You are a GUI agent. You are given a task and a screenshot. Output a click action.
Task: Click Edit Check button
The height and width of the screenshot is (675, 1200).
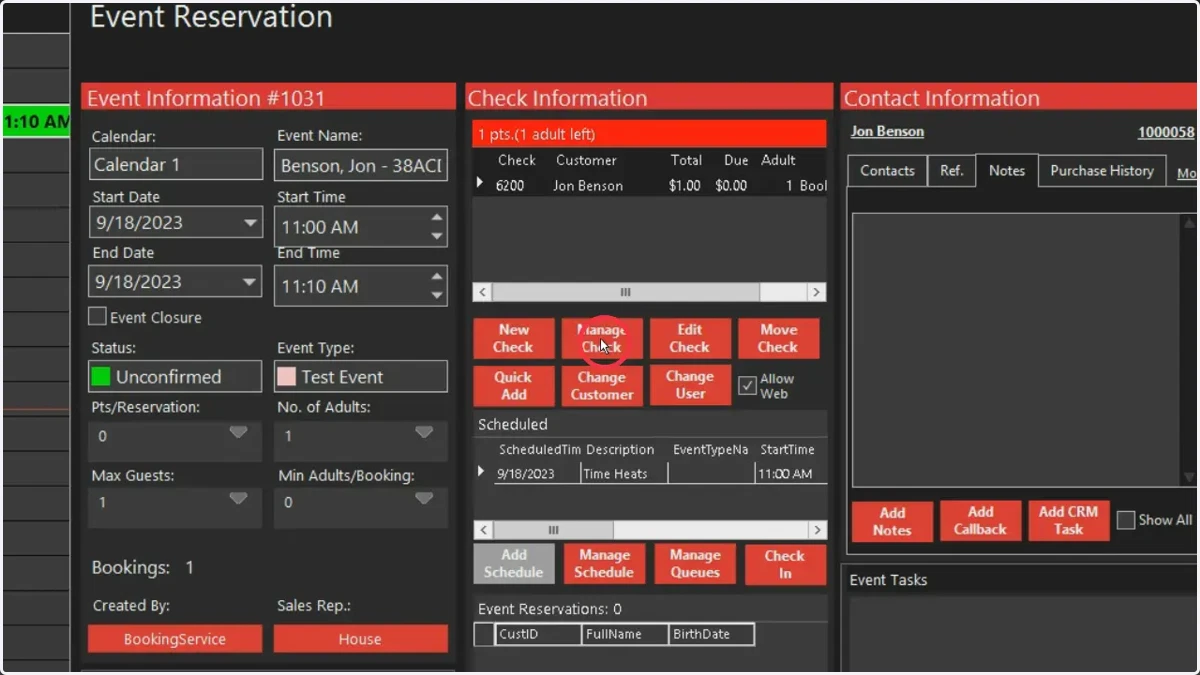(x=690, y=338)
